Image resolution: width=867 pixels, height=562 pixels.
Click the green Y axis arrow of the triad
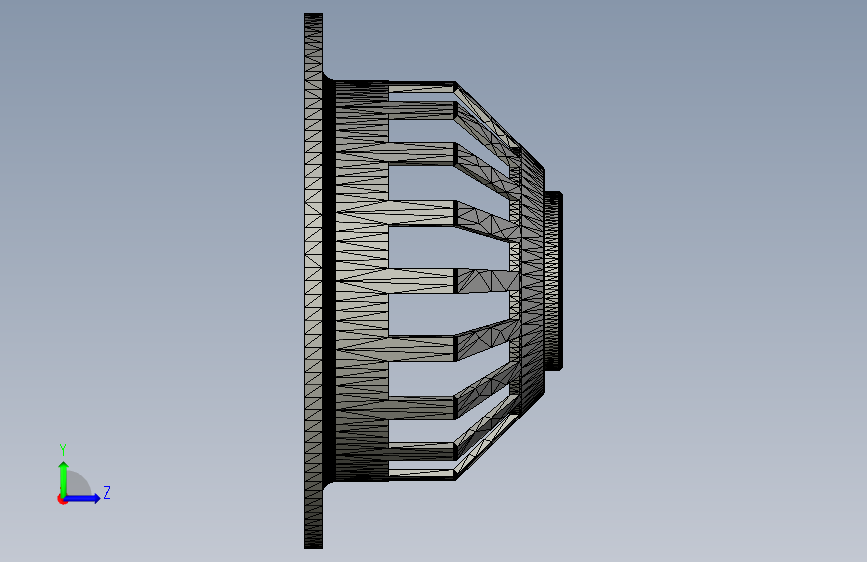(x=64, y=479)
